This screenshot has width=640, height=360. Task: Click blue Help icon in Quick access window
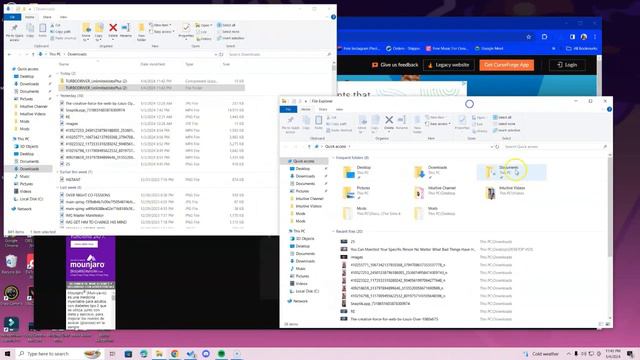[609, 109]
